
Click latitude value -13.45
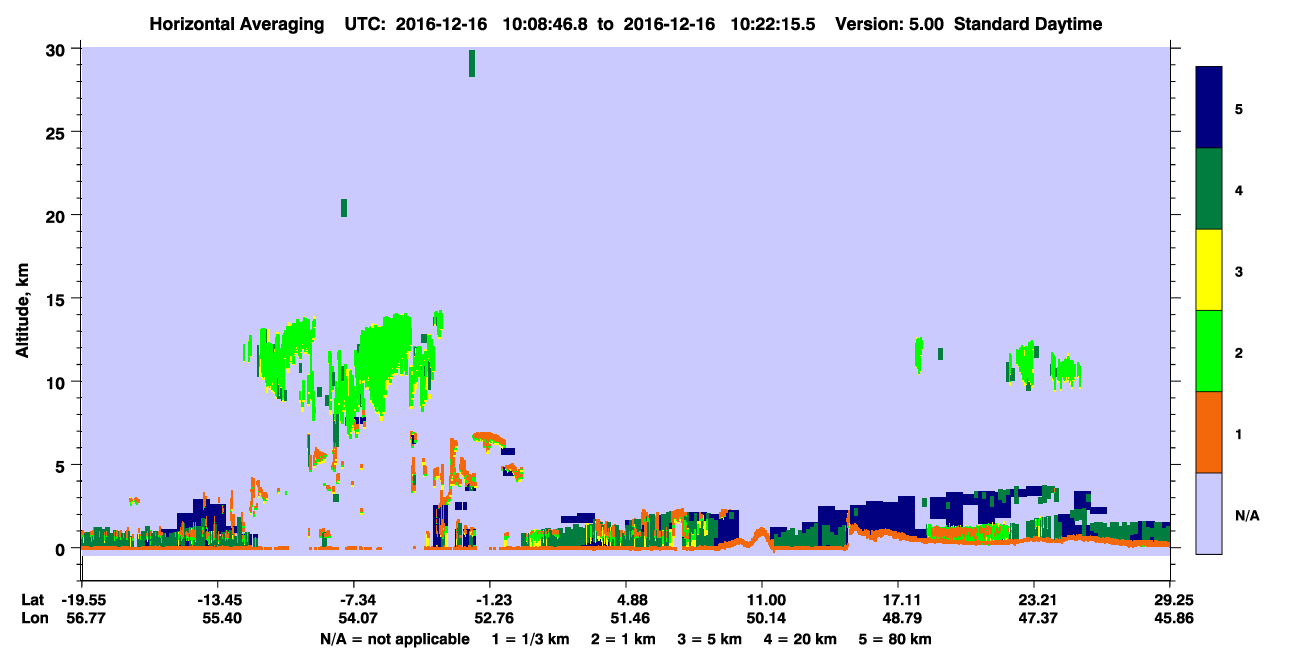pyautogui.click(x=217, y=600)
